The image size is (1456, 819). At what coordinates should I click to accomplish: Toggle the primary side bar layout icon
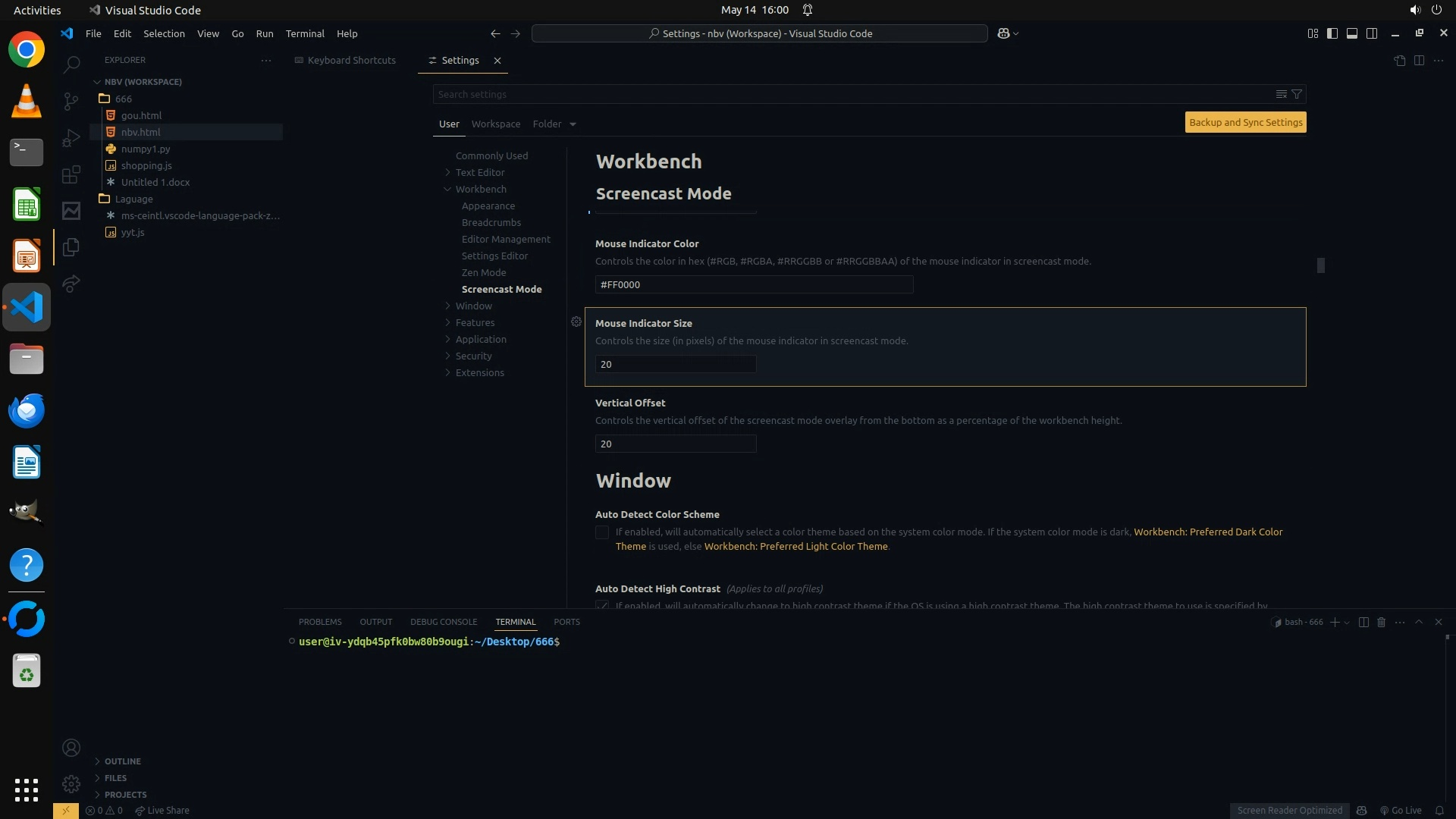pos(1332,33)
